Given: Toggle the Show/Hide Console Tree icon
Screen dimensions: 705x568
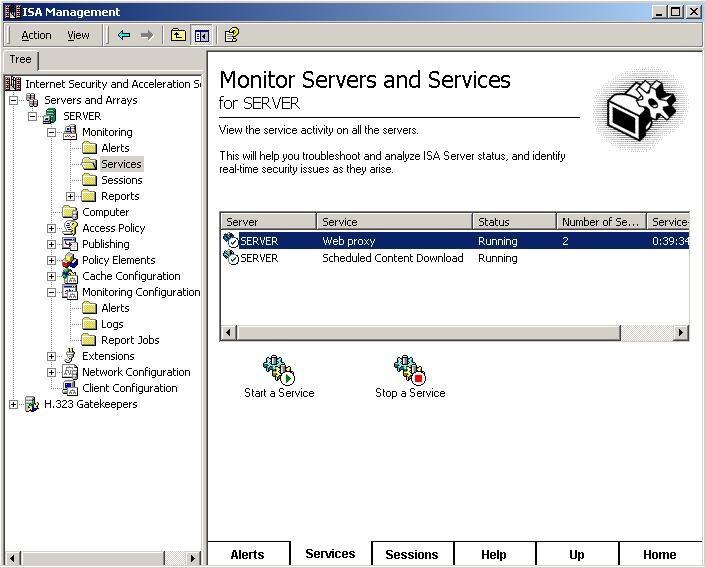Looking at the screenshot, I should pyautogui.click(x=202, y=35).
